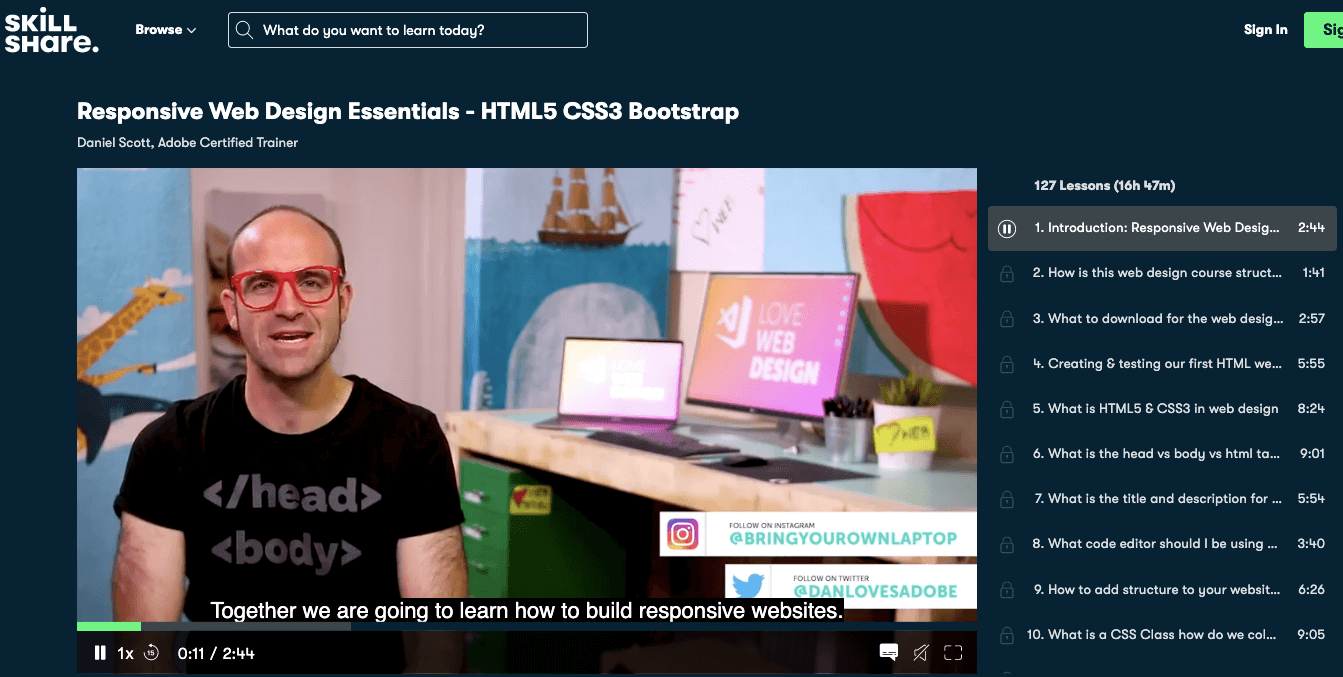Focus the 'What do you want to learn today?' field

(408, 30)
